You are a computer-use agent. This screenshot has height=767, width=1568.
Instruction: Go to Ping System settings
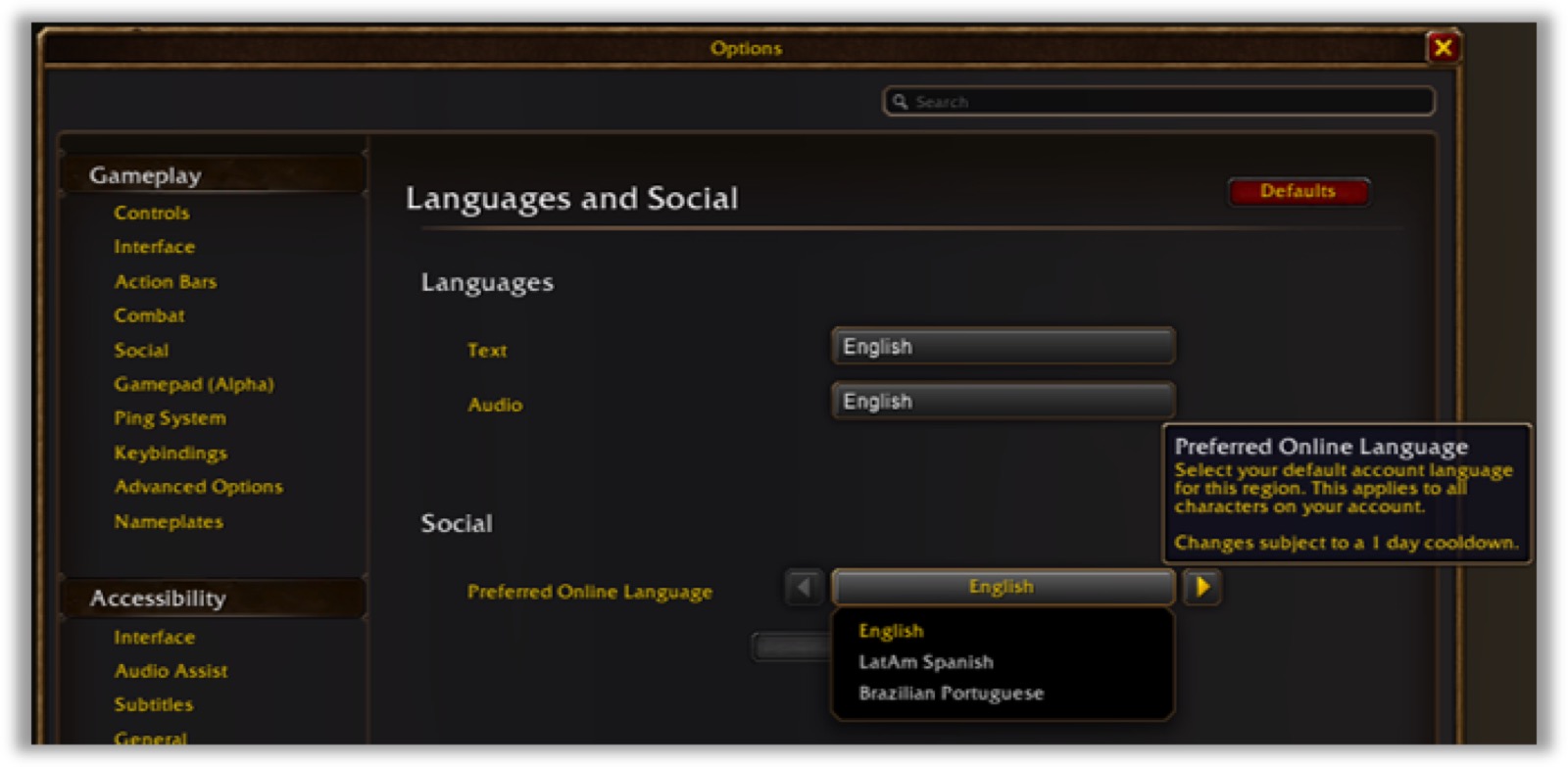pyautogui.click(x=170, y=418)
